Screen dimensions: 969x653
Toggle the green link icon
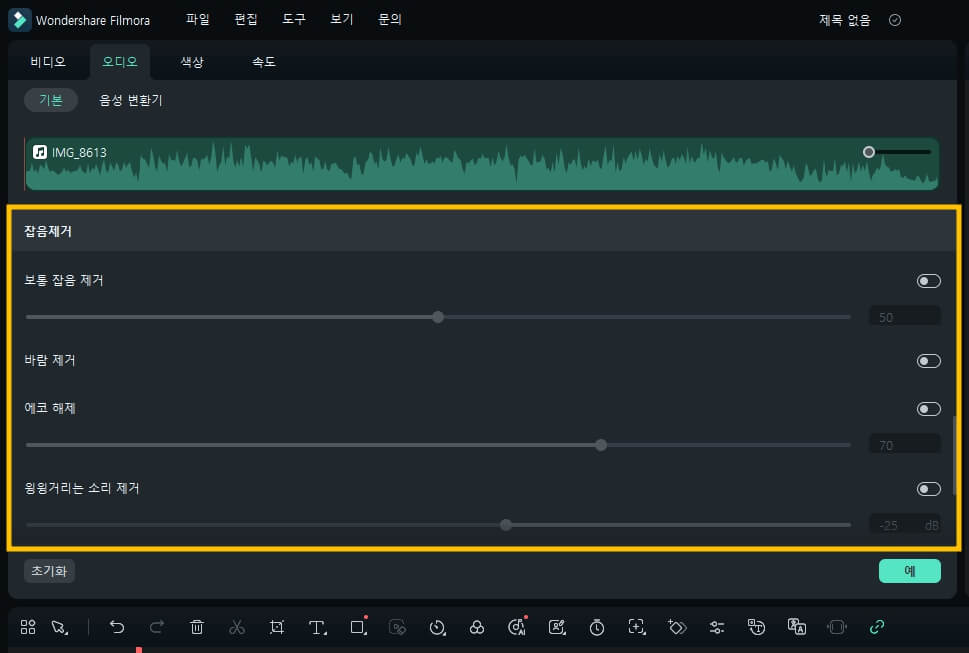click(876, 627)
